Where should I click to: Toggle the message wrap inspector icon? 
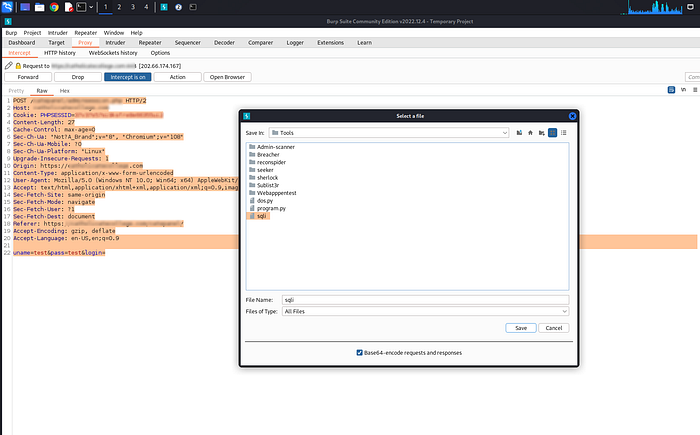pyautogui.click(x=671, y=90)
